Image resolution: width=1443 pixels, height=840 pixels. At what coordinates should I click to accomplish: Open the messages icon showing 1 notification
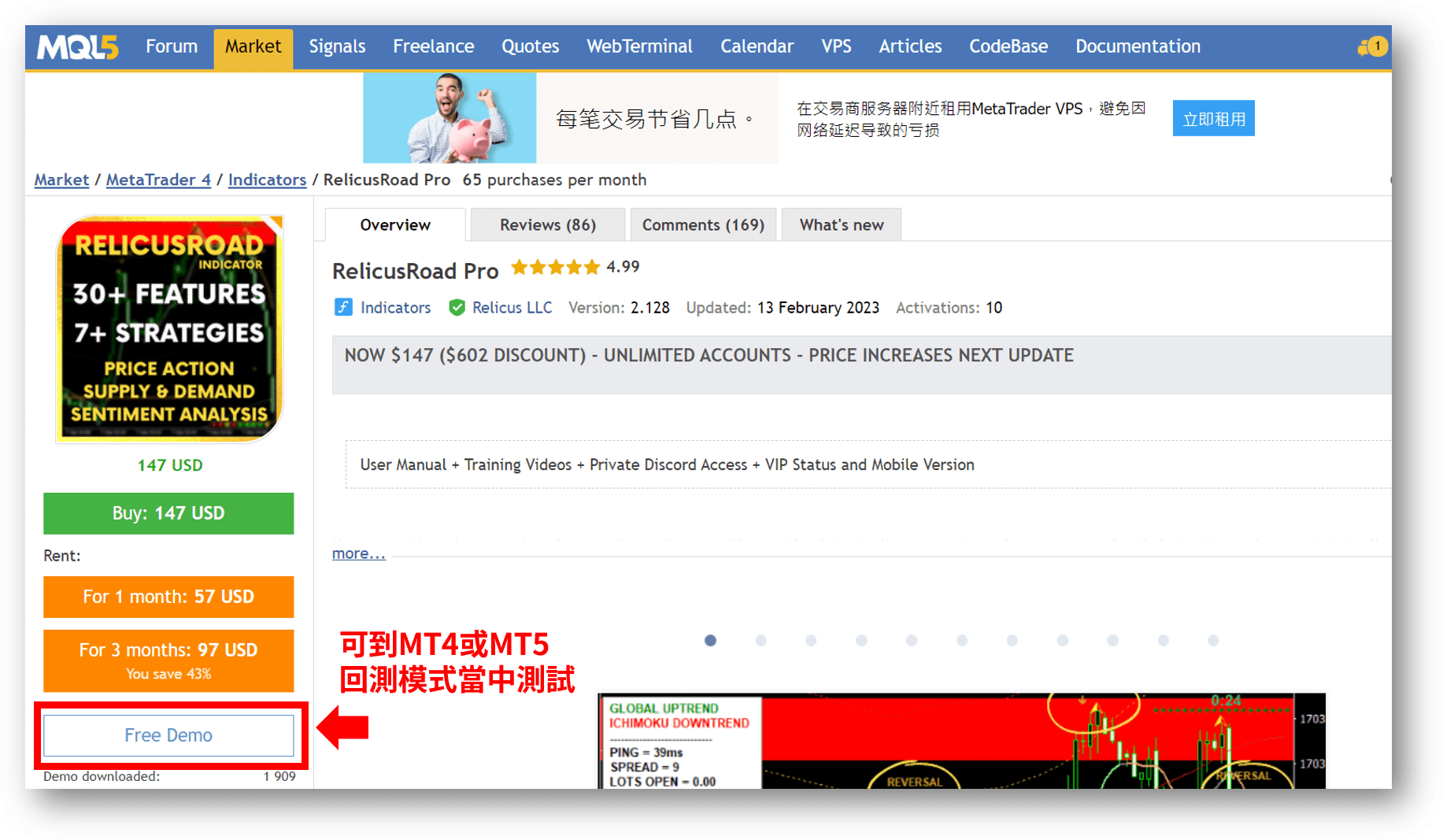pos(1371,46)
